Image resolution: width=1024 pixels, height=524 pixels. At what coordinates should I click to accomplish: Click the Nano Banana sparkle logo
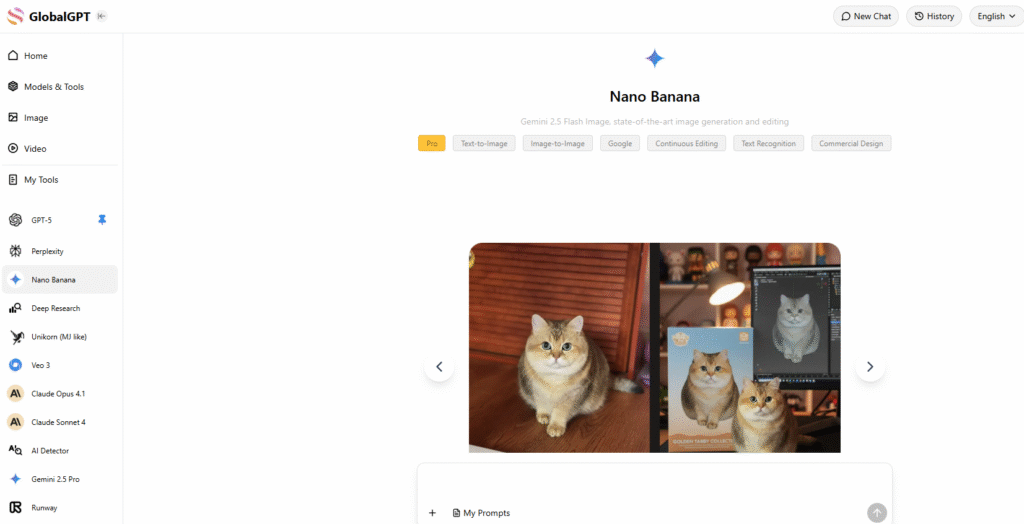(x=654, y=58)
